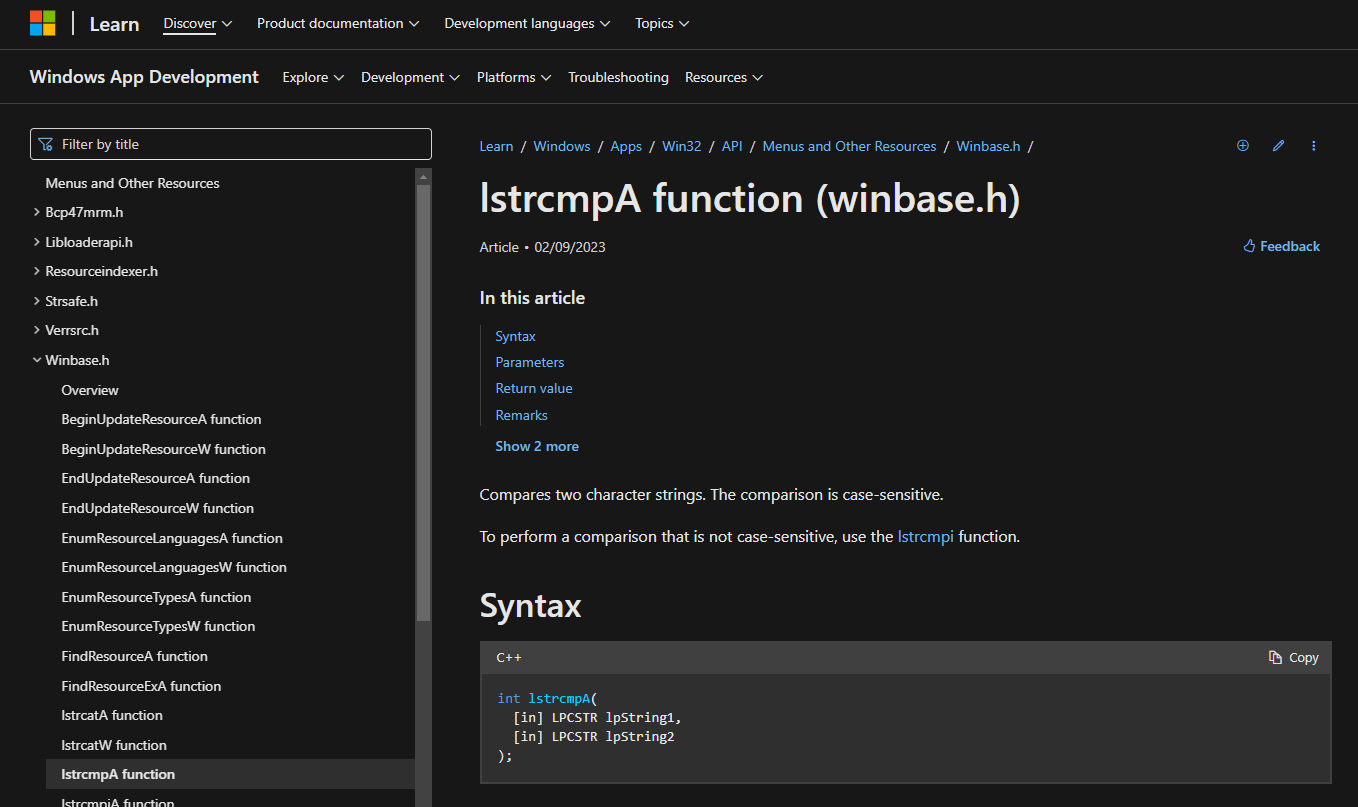This screenshot has height=807, width=1358.
Task: Open EnumResourceLanguagesW function
Action: point(174,567)
